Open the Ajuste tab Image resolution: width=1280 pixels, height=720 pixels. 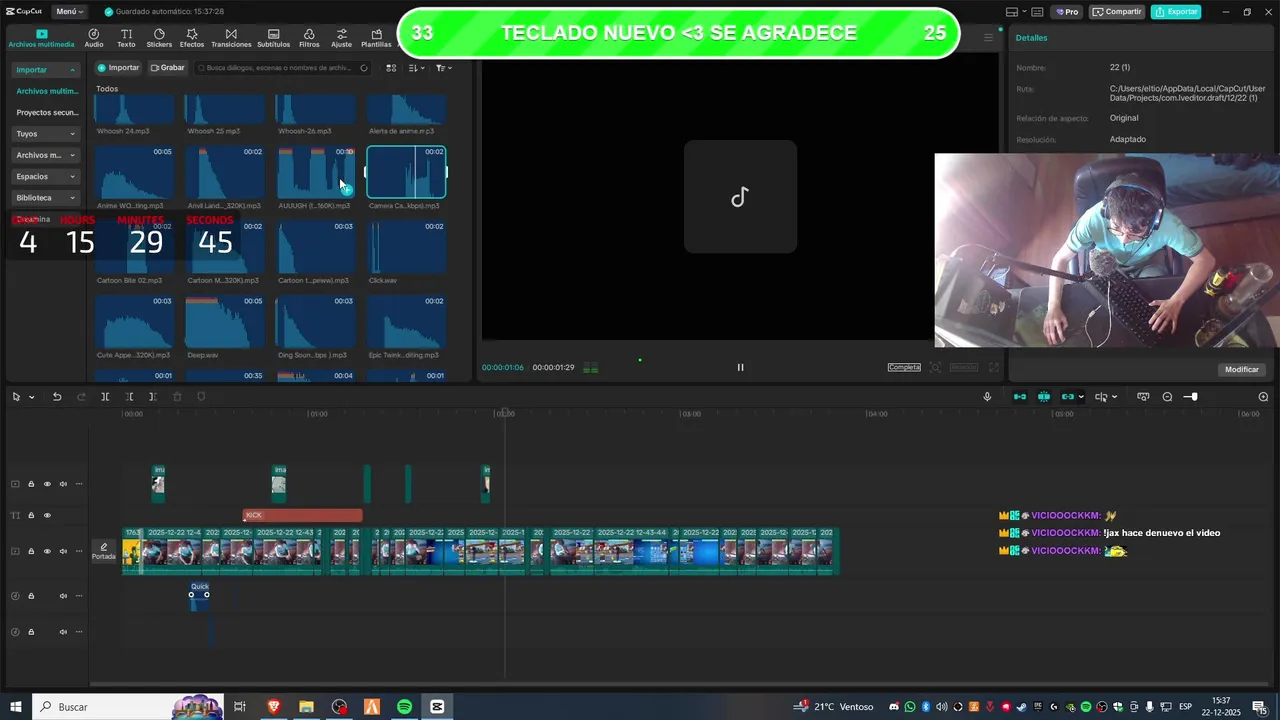(342, 38)
